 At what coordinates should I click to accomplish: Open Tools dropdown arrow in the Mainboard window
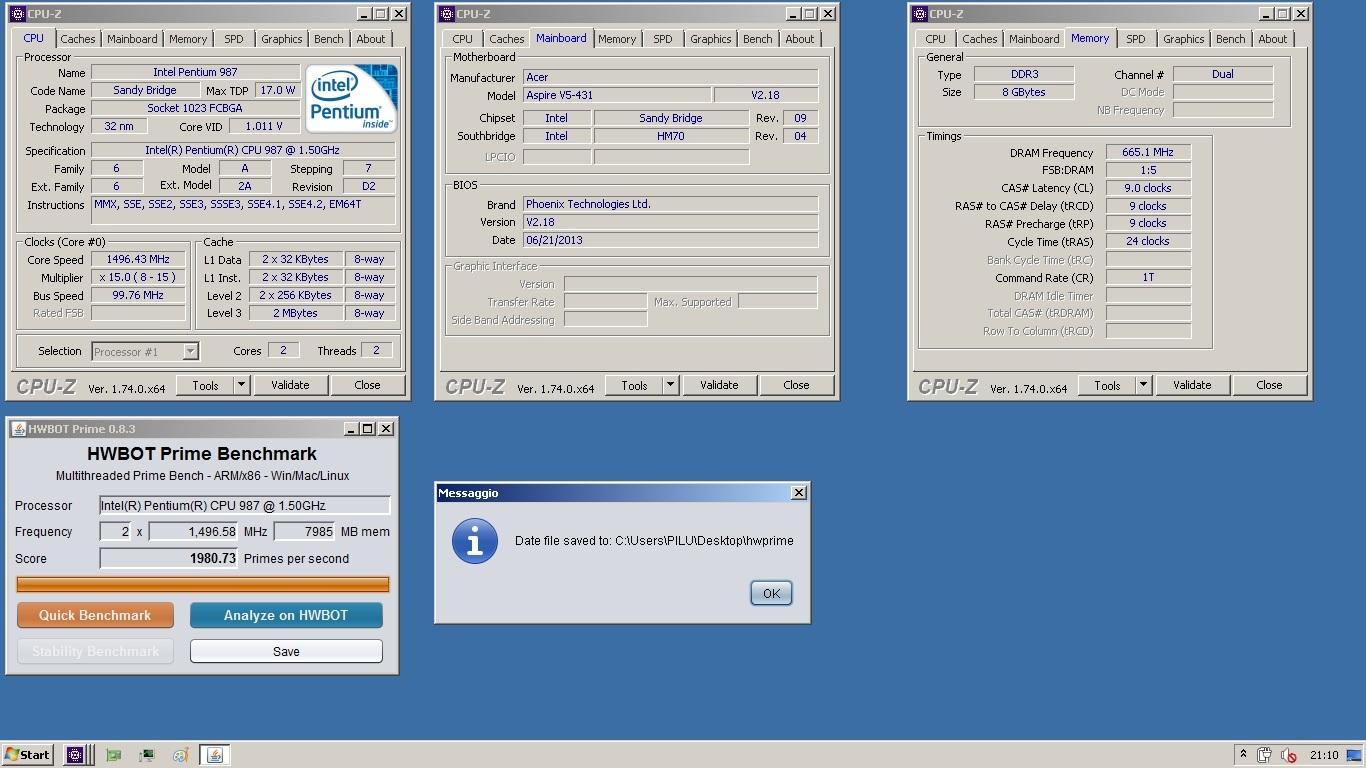coord(670,385)
